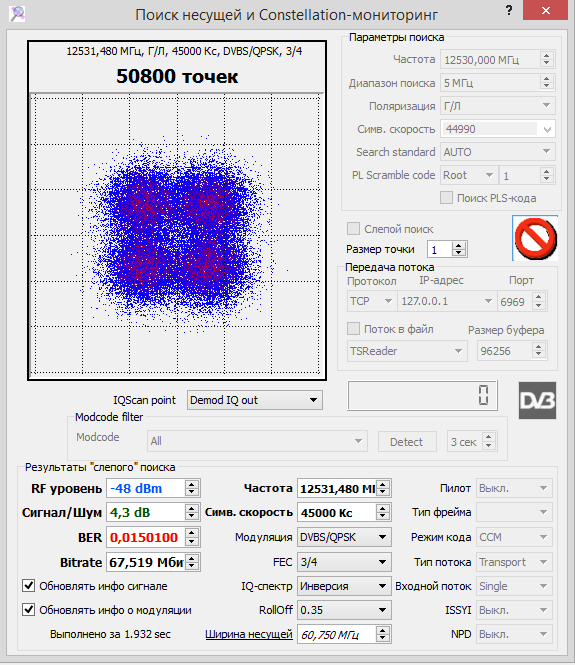Click the DVB logo icon
Viewport: 575px width, 665px height.
pos(537,400)
